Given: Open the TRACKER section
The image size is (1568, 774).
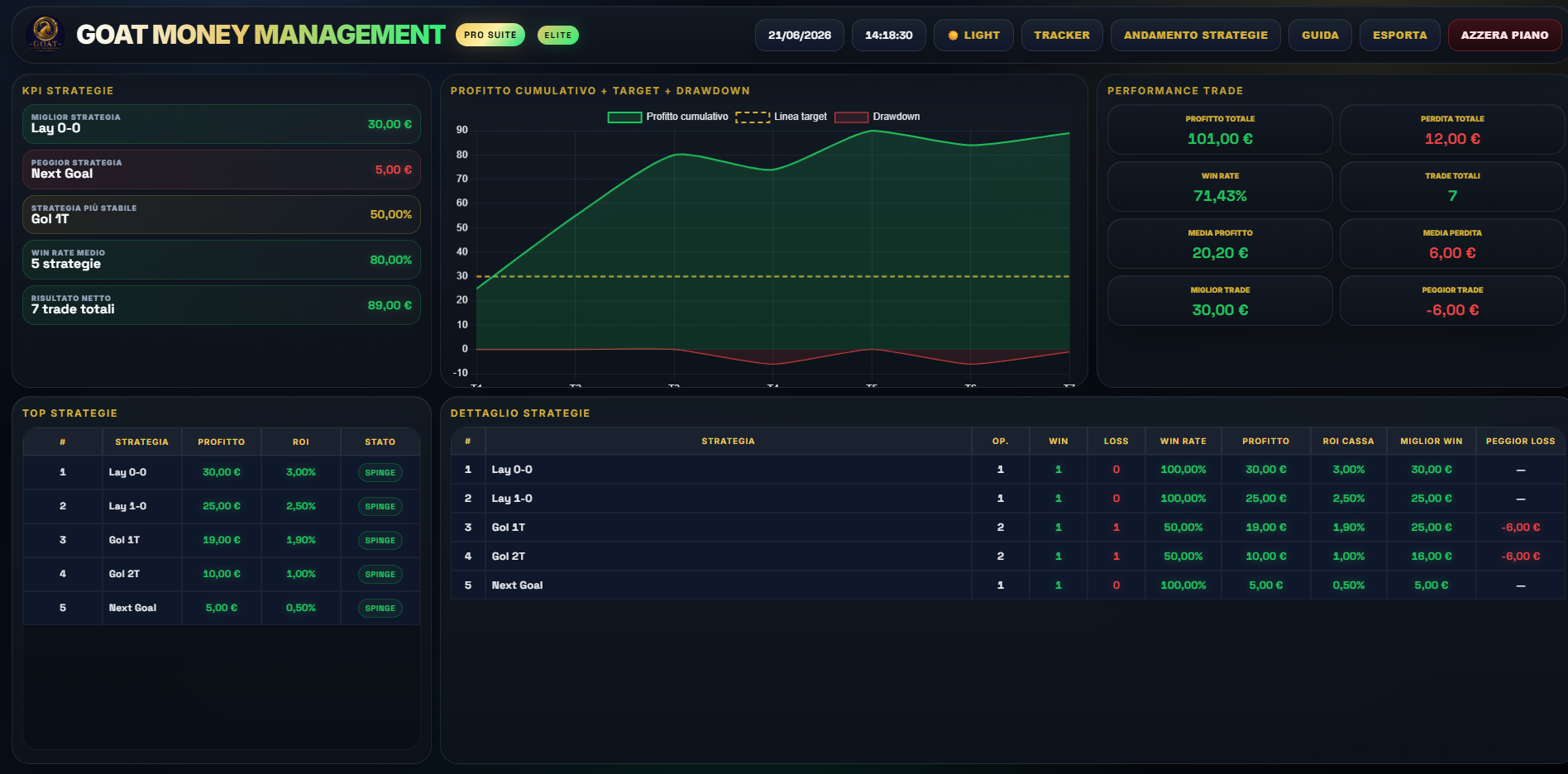Looking at the screenshot, I should [x=1062, y=36].
